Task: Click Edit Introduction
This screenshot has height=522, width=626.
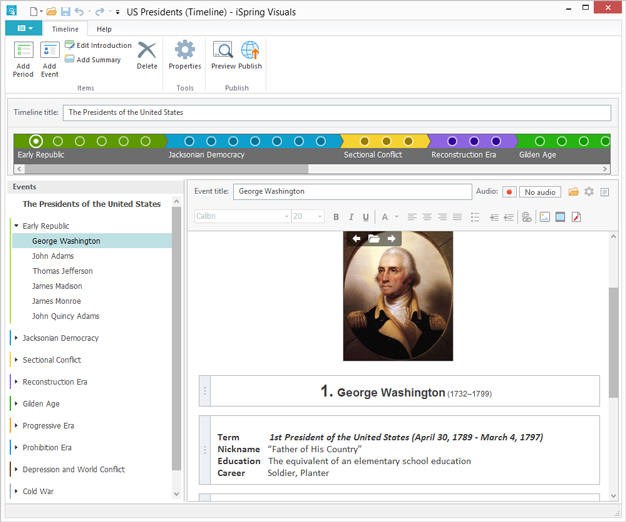Action: 98,45
